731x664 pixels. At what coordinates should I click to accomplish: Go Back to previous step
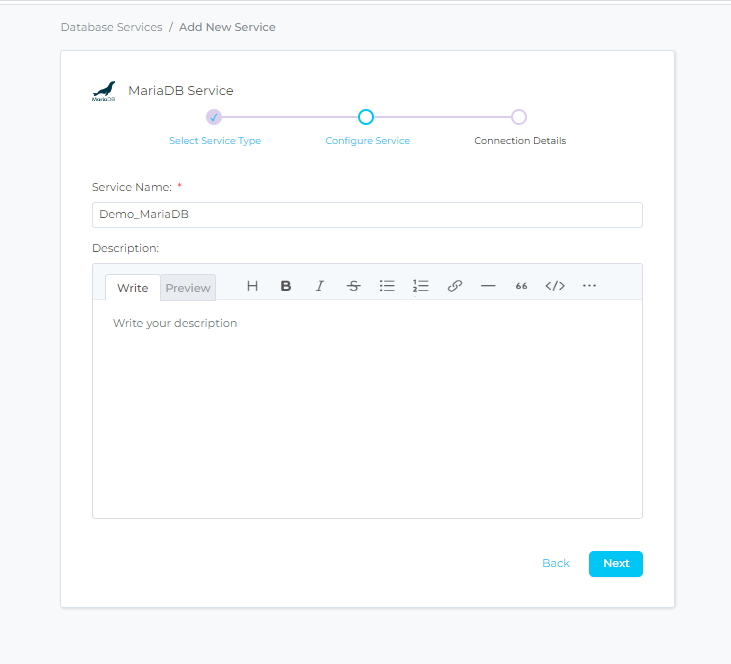(x=555, y=563)
